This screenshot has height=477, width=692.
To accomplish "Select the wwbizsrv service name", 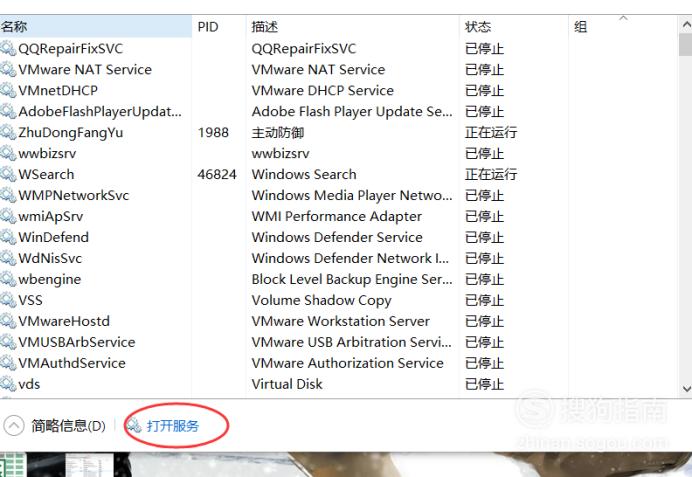I will (47, 153).
